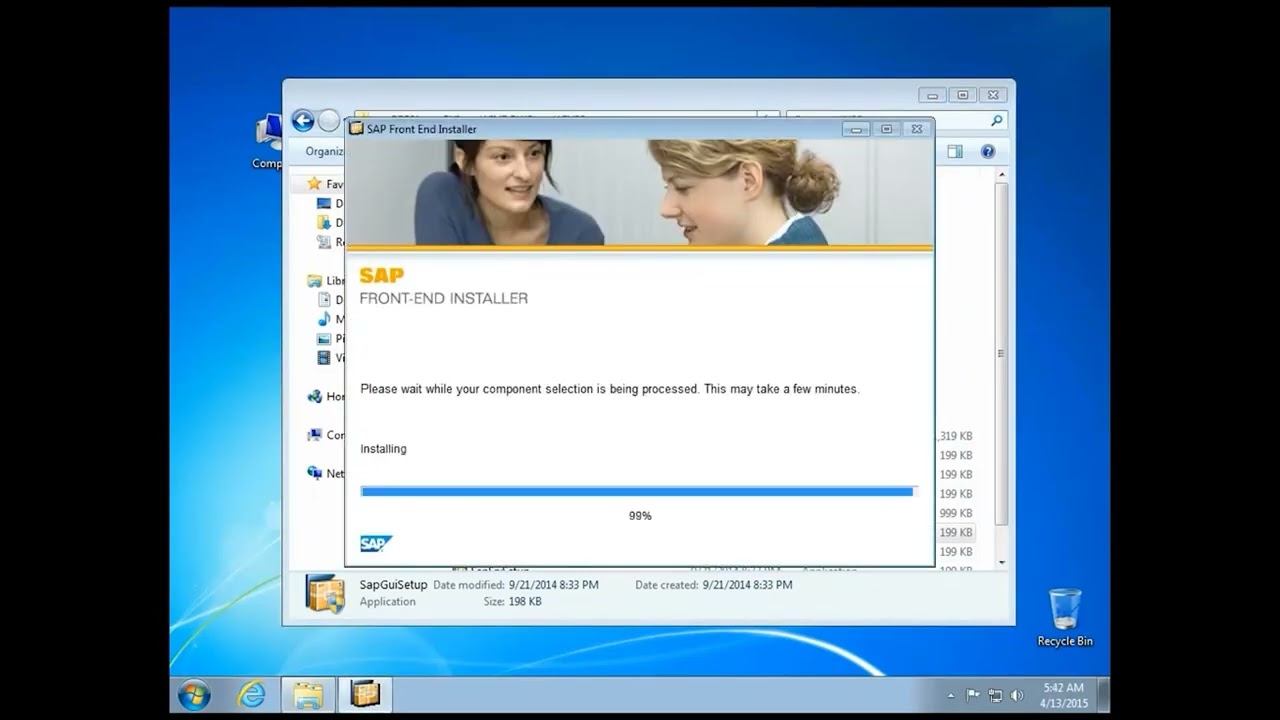Viewport: 1280px width, 720px height.
Task: Close the SAP Front End Installer window
Action: 916,129
